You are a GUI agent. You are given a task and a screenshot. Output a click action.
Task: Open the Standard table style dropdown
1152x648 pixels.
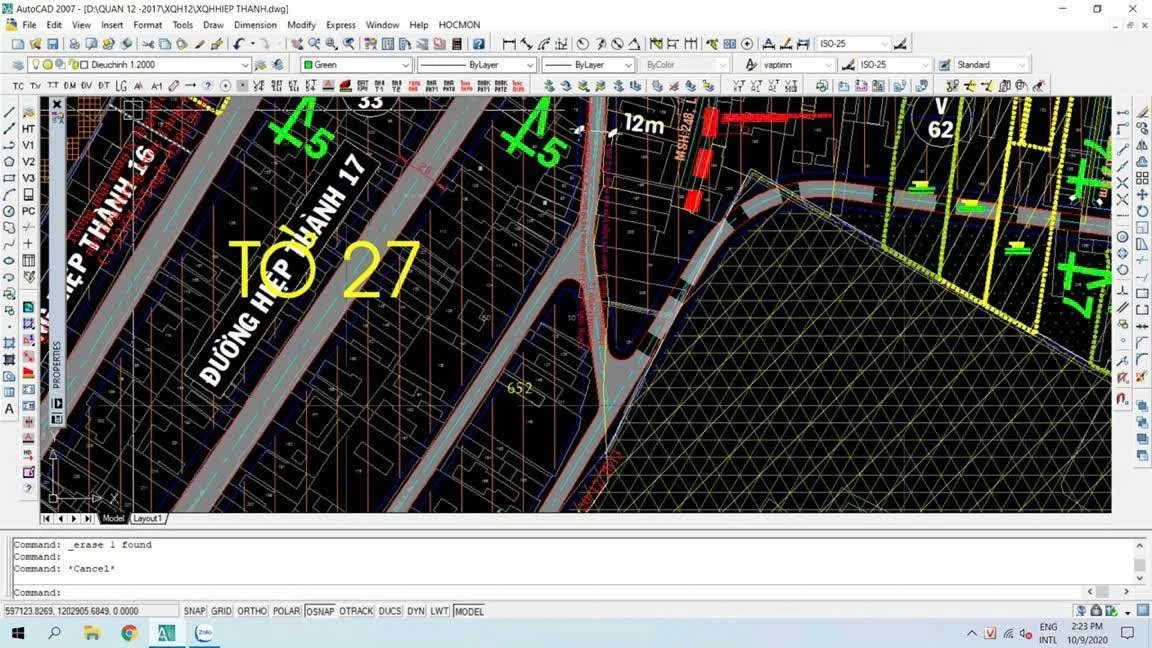click(991, 65)
